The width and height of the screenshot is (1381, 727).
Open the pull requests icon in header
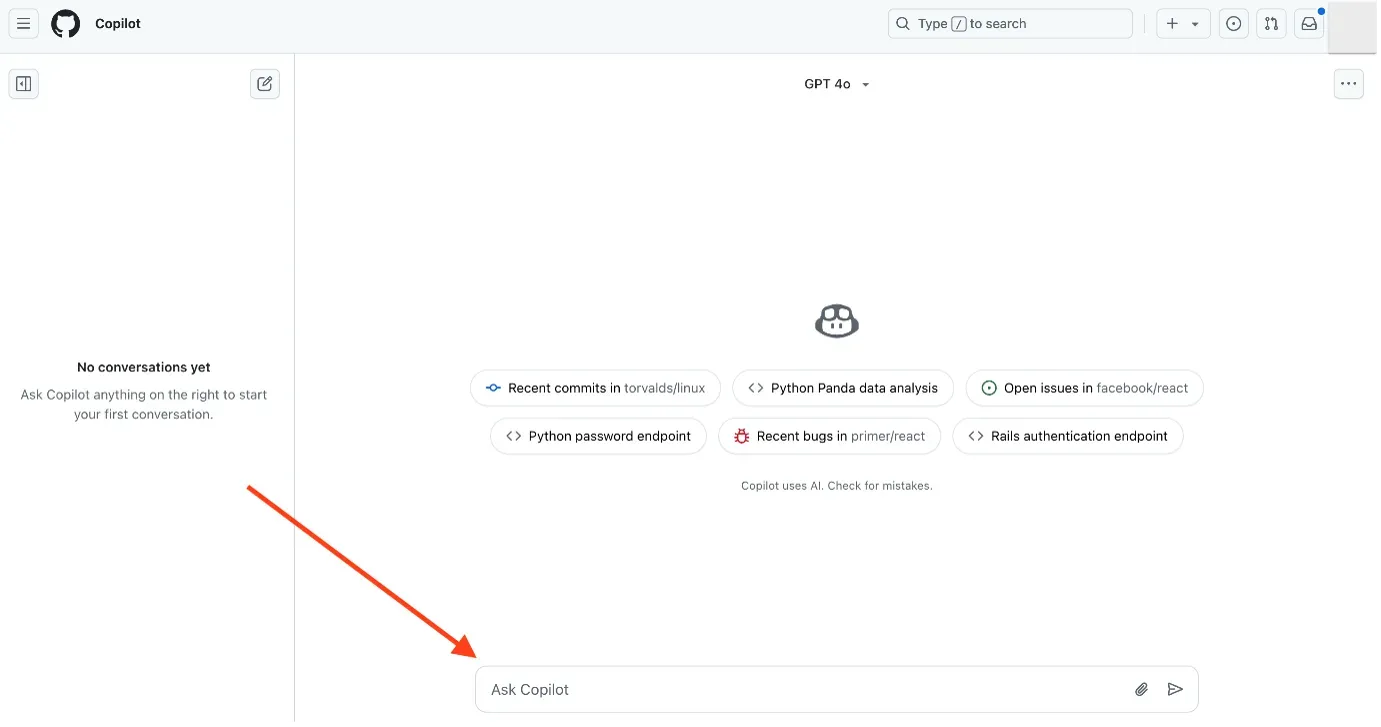click(1271, 24)
